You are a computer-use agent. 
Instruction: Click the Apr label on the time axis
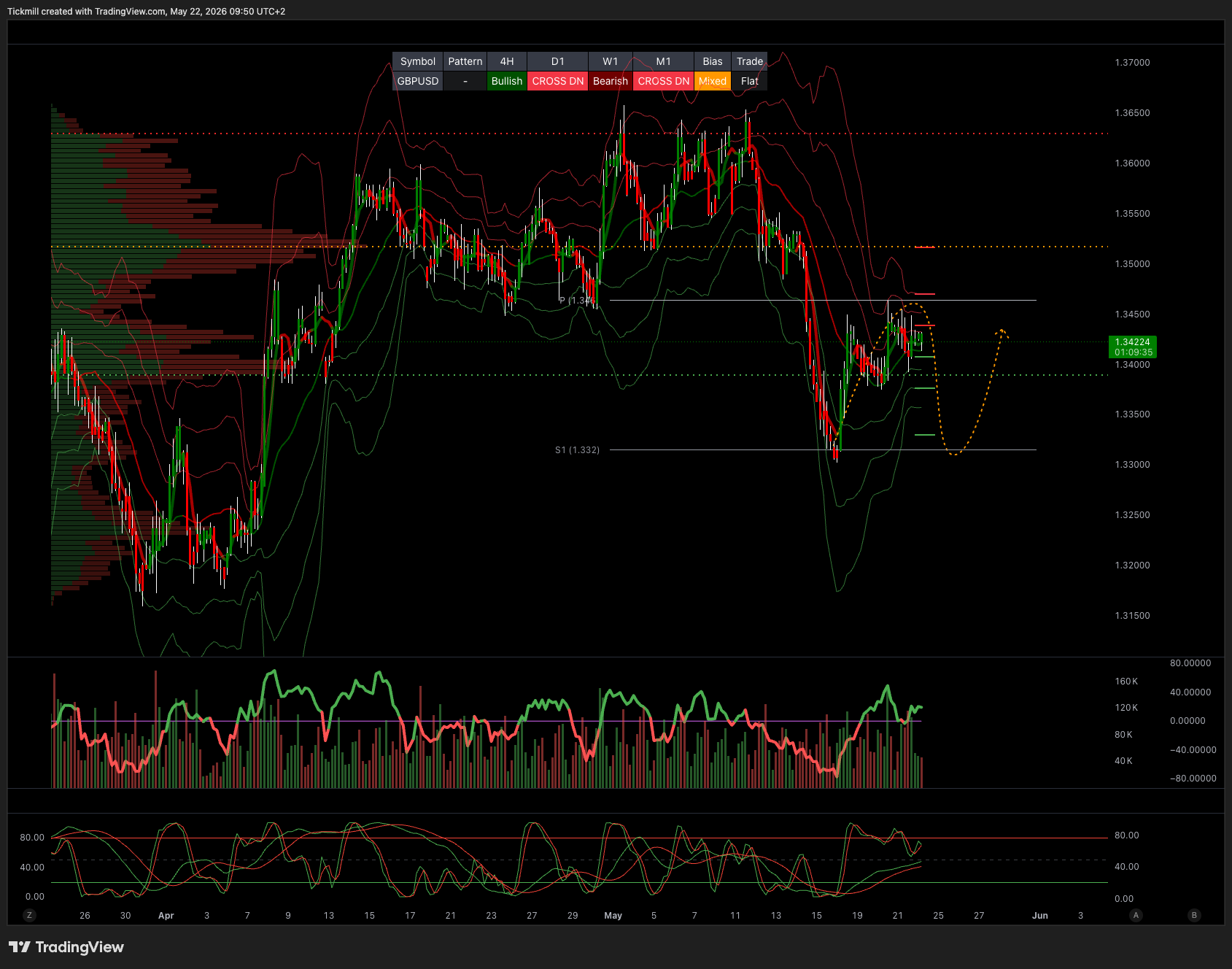(166, 916)
